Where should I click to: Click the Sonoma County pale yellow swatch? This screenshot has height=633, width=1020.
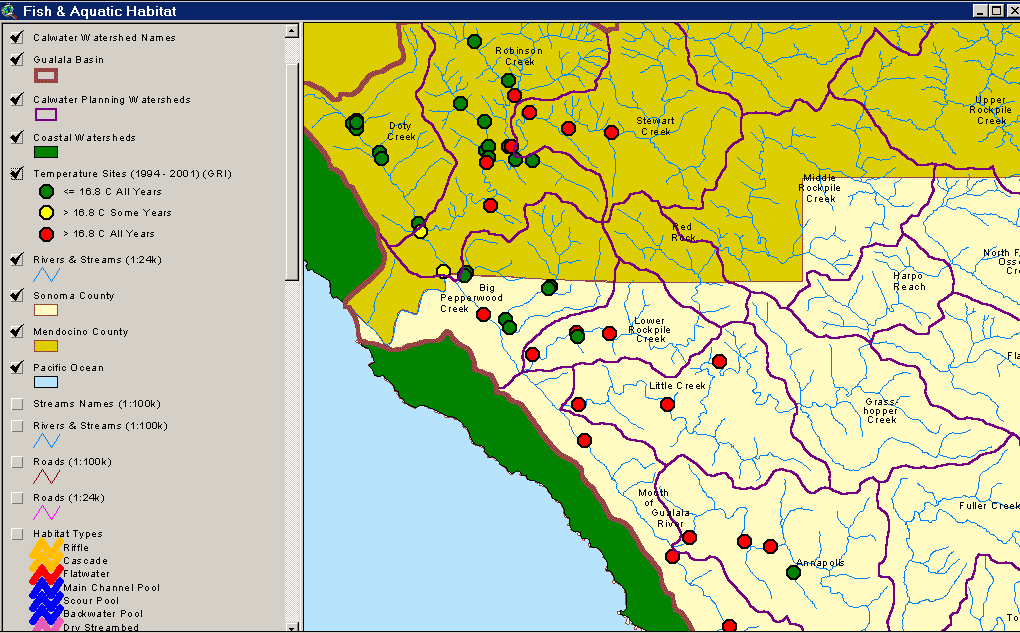(x=46, y=310)
